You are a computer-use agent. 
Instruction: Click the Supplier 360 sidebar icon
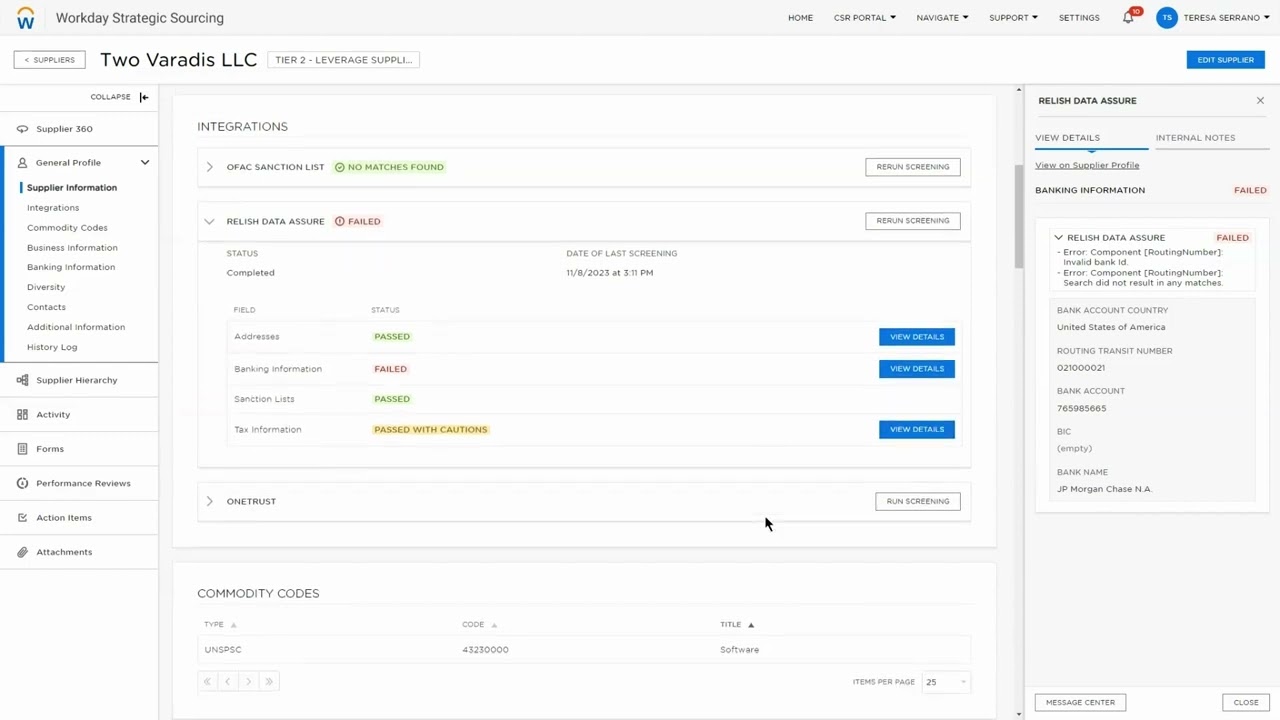[22, 129]
